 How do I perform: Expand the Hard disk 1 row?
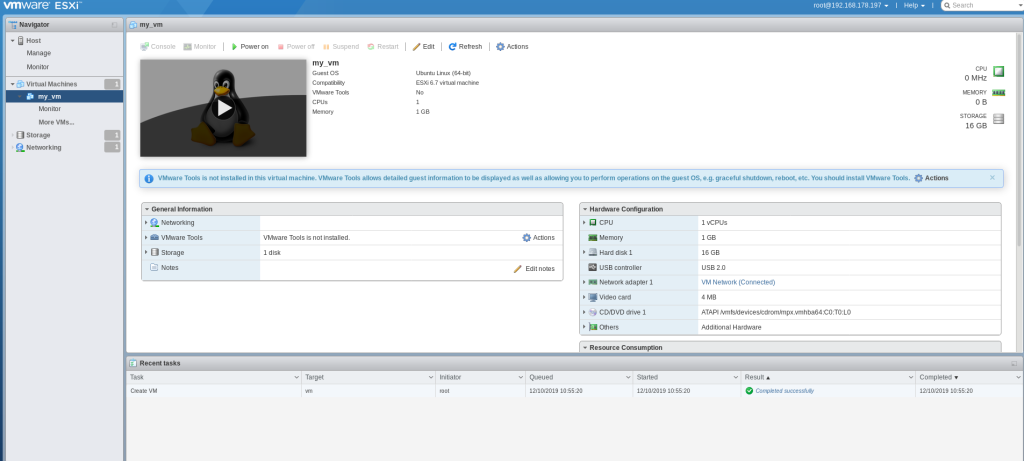[584, 253]
